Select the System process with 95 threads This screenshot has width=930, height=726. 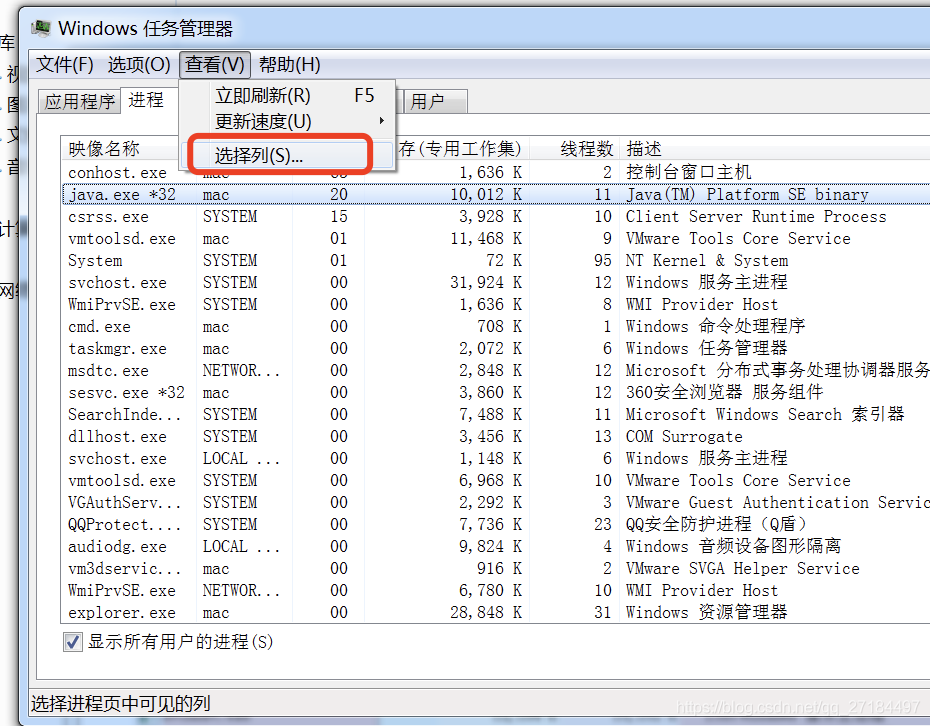click(x=496, y=260)
